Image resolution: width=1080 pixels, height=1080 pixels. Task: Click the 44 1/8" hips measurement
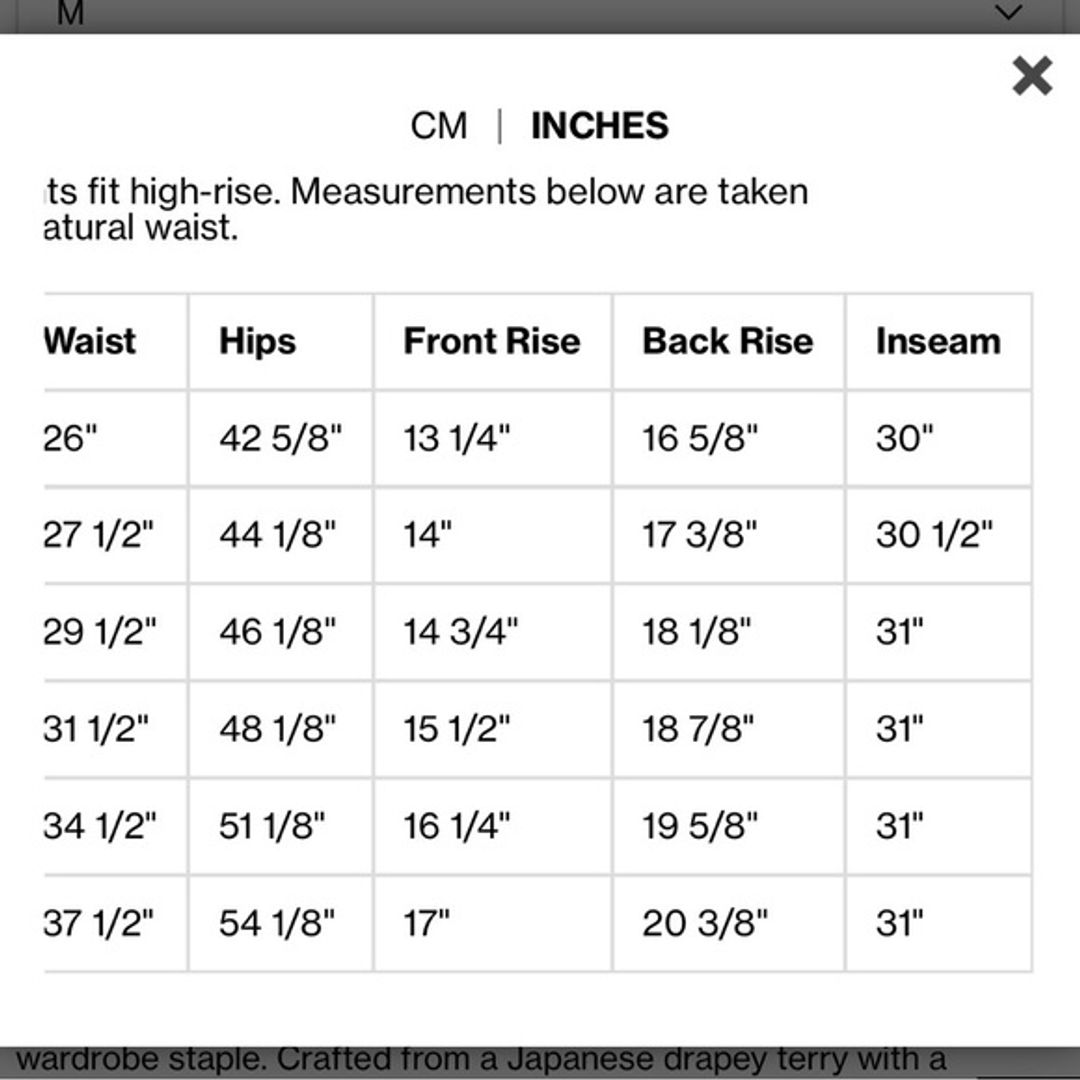(x=278, y=535)
